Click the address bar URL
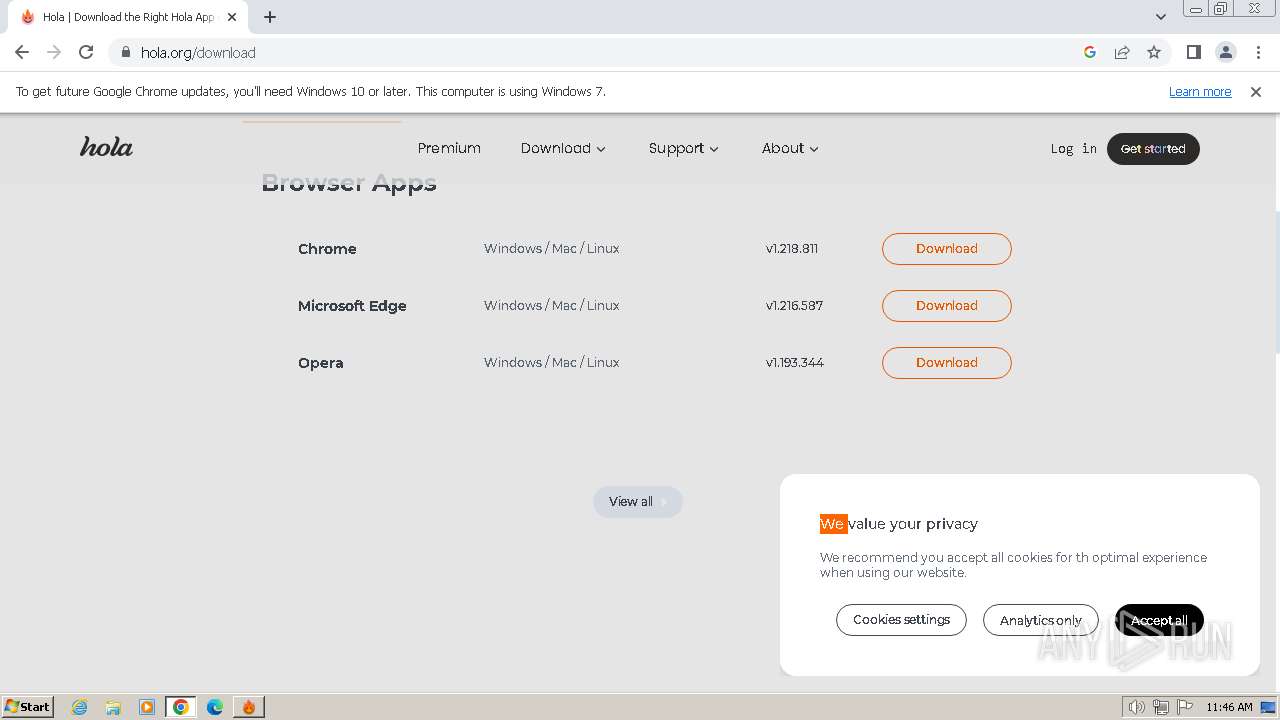 coord(198,52)
